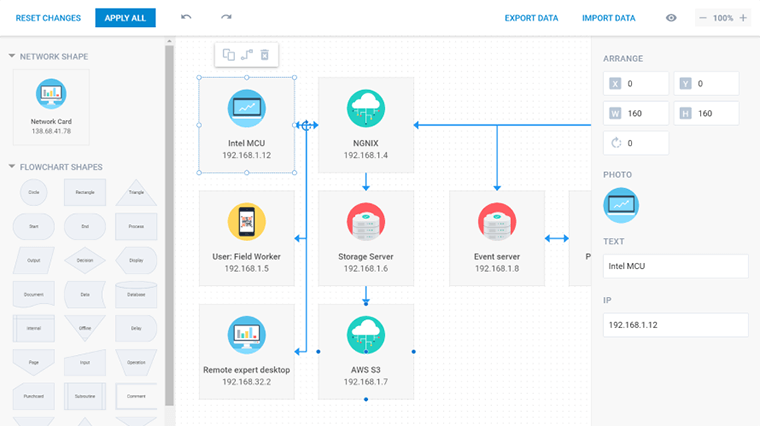The height and width of the screenshot is (426, 760).
Task: Select the Database flowchart shape
Action: 136,294
